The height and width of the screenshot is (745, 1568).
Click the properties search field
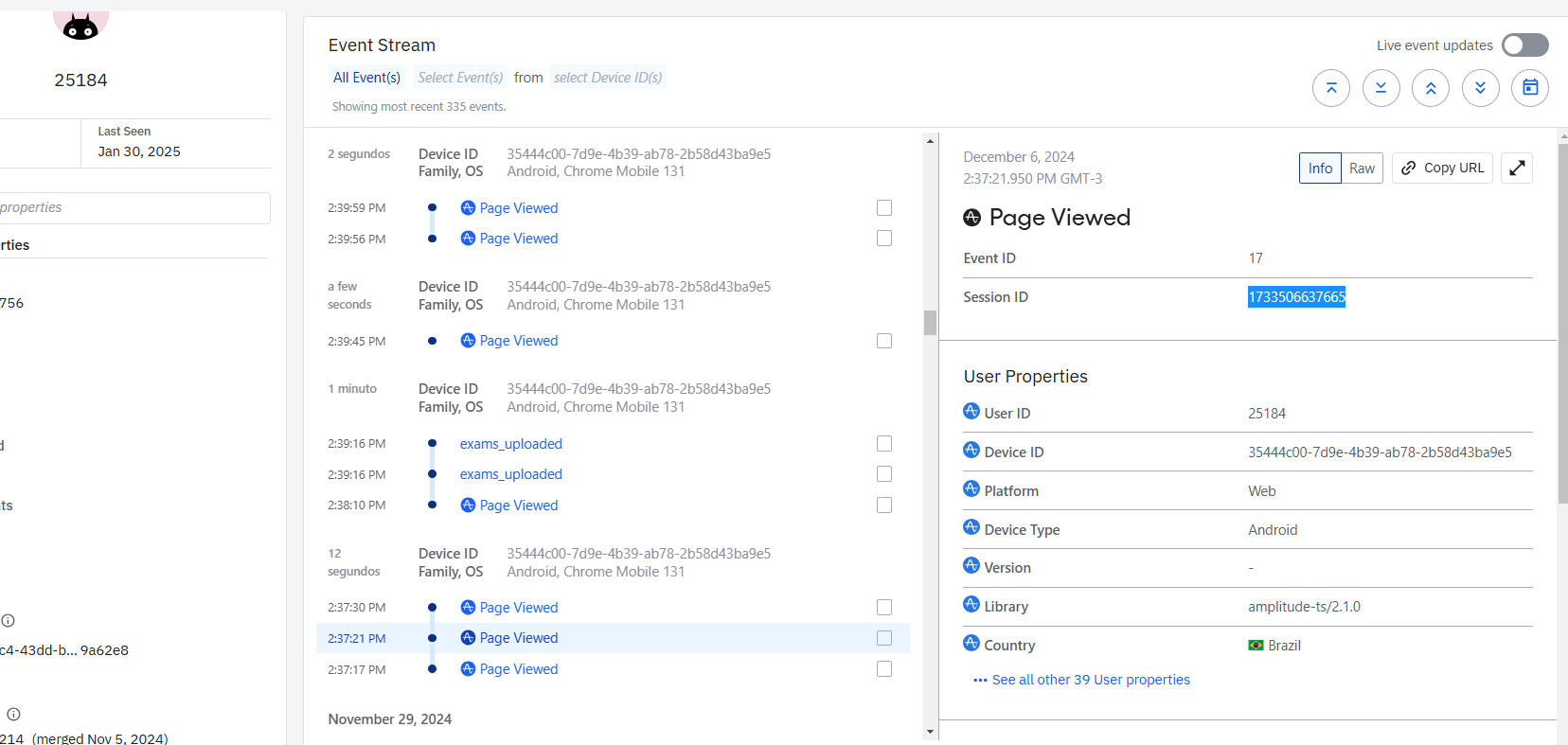(x=133, y=208)
